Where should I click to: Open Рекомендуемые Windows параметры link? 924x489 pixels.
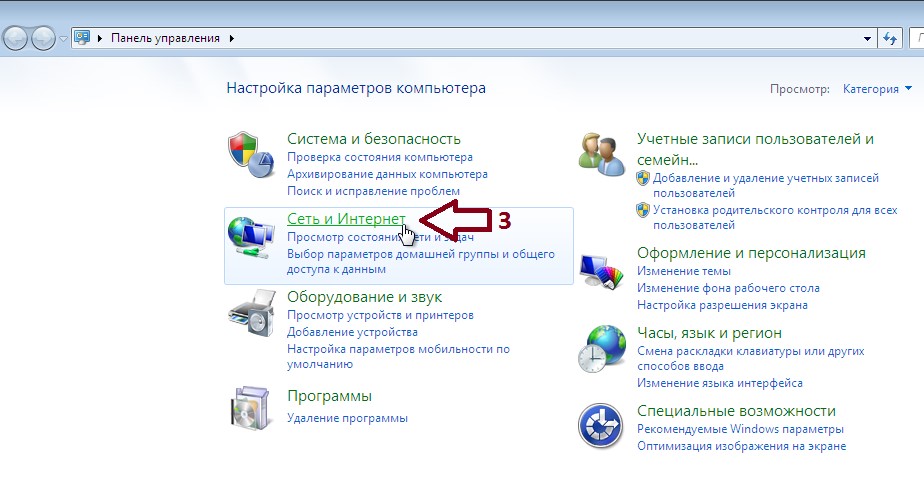tap(740, 429)
